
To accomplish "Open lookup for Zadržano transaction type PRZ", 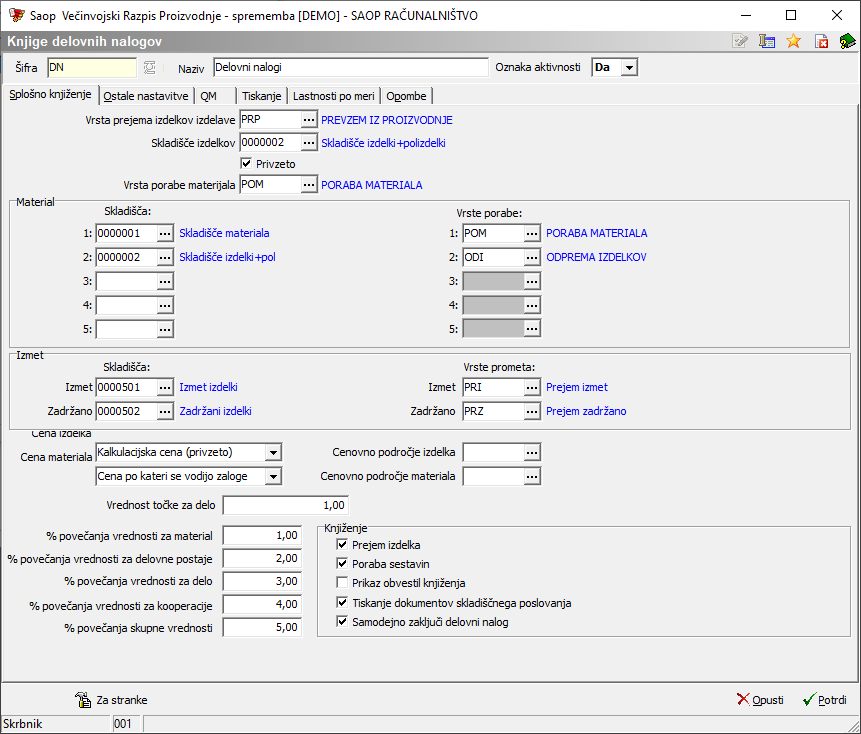I will point(532,411).
